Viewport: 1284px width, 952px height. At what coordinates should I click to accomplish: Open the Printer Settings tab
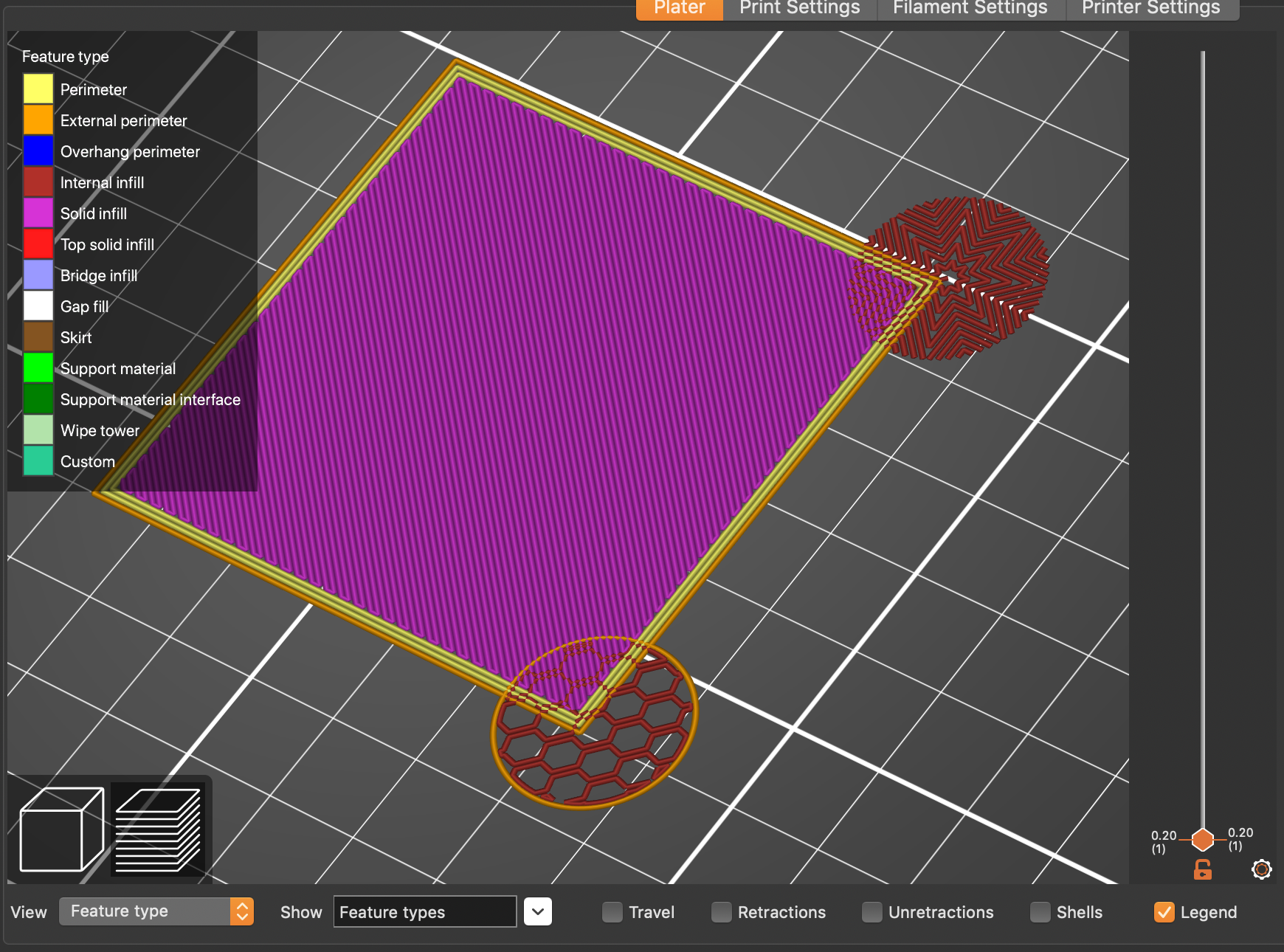(1150, 8)
